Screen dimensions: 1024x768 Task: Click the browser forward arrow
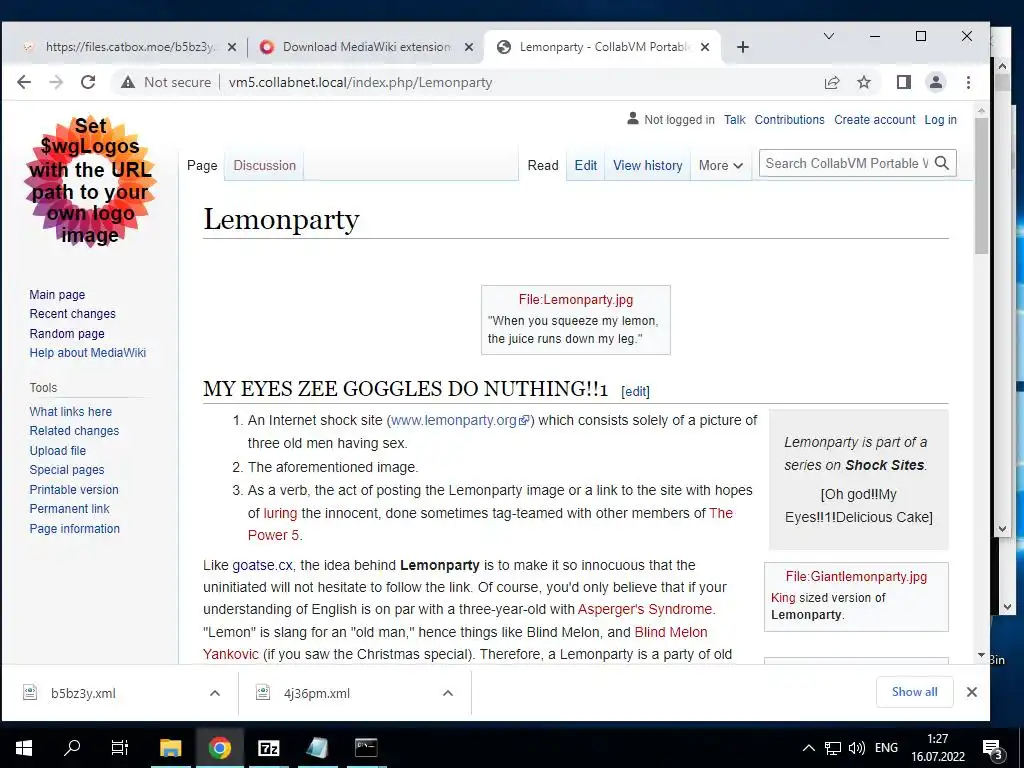(x=56, y=82)
